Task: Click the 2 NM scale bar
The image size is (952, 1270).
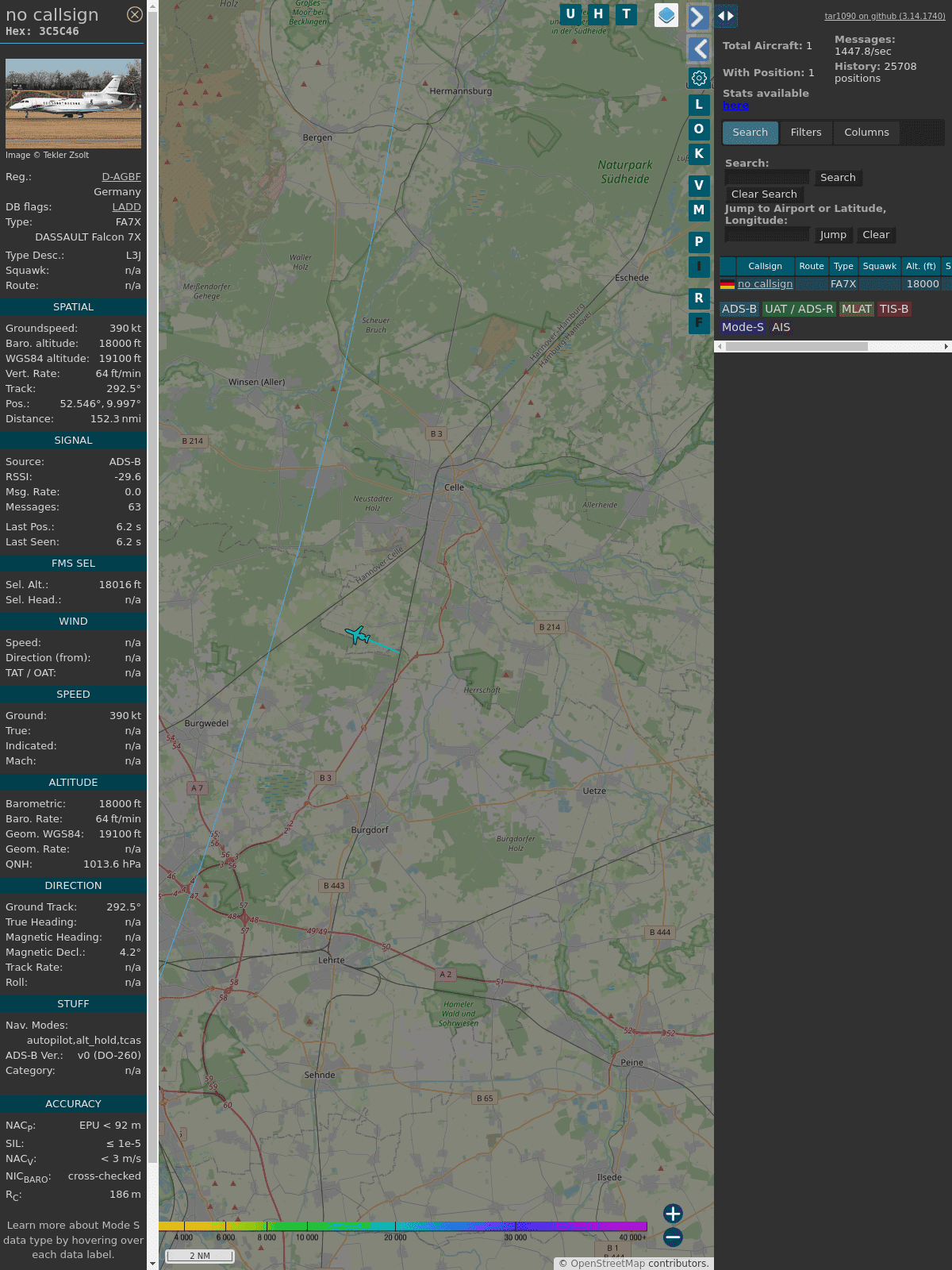Action: click(x=200, y=1256)
